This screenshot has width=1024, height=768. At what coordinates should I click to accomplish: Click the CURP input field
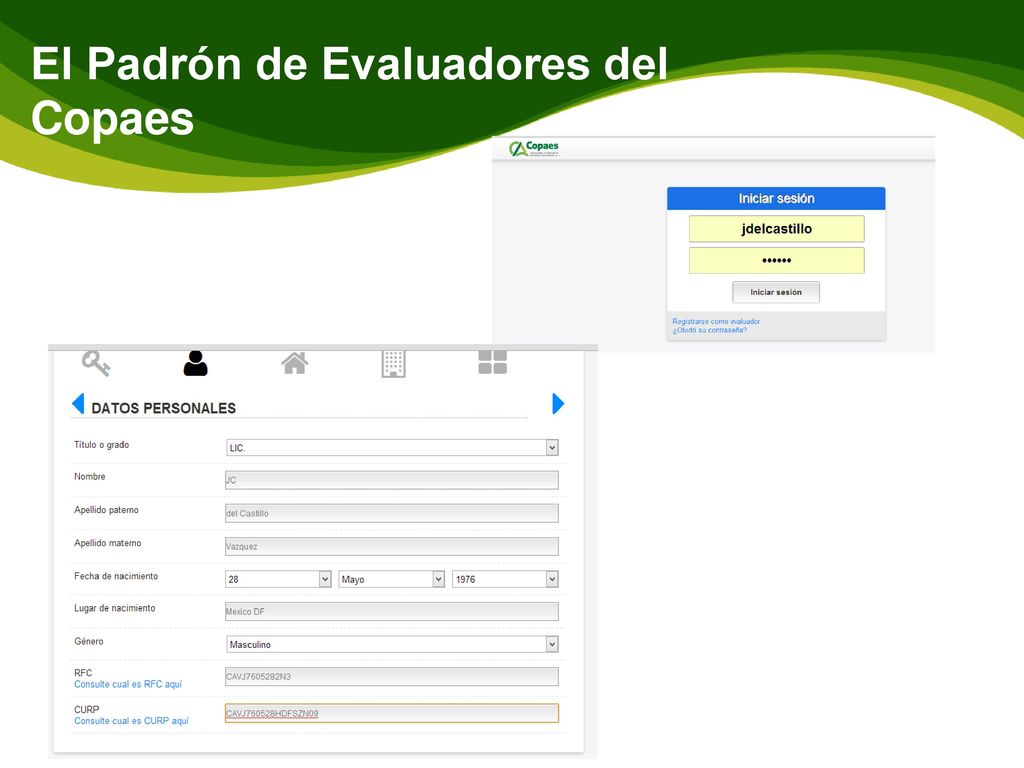[x=392, y=713]
